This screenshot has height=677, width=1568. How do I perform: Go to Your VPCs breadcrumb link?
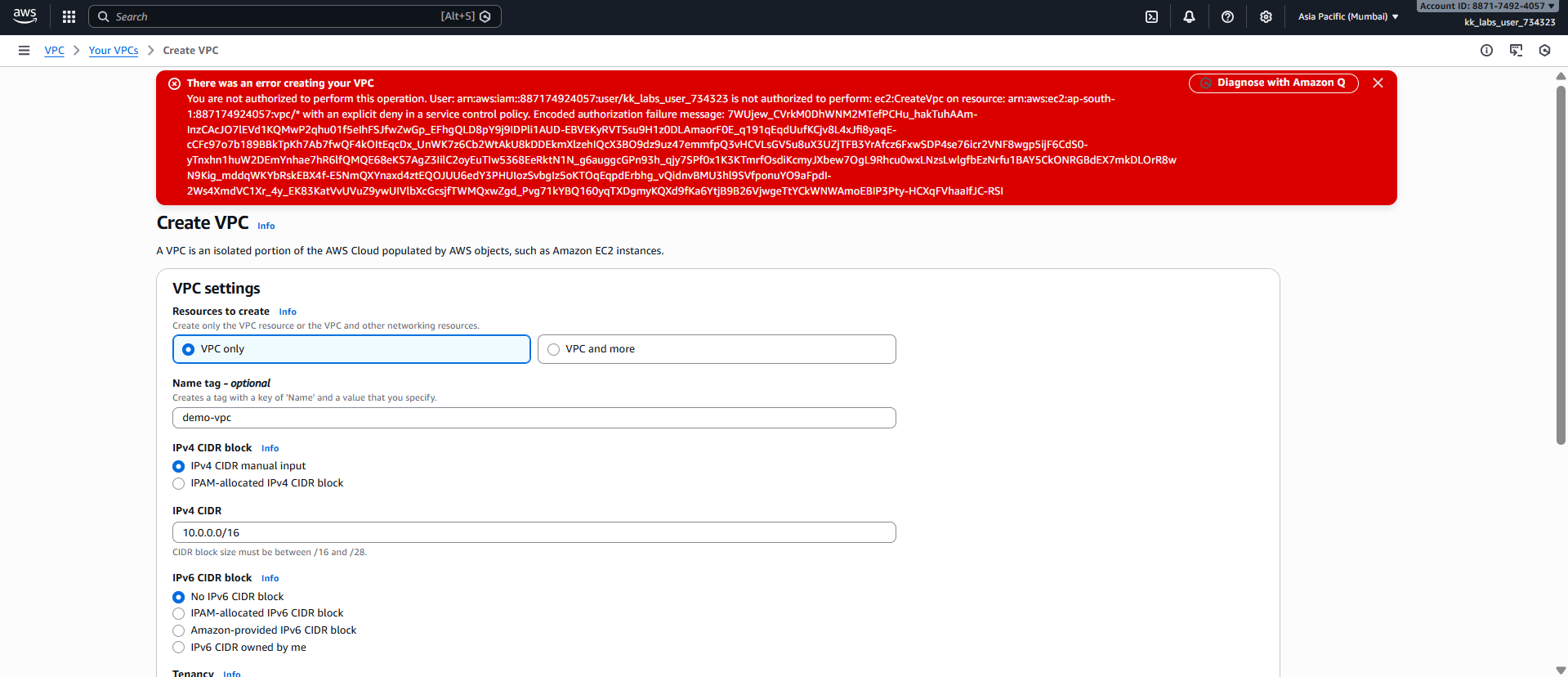coord(114,51)
